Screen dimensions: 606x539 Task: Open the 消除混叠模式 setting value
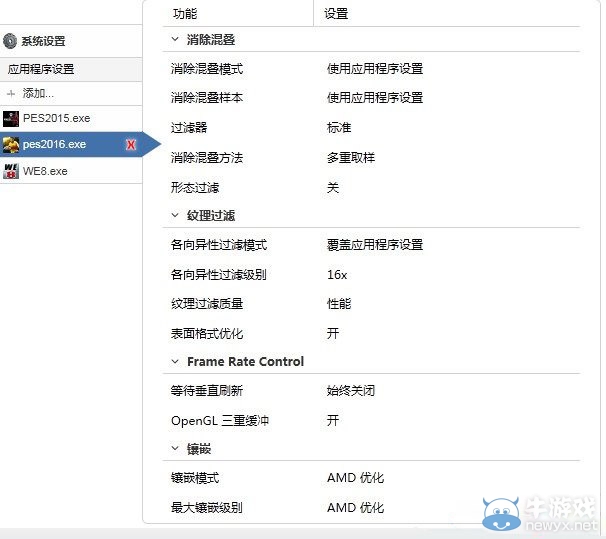point(374,69)
